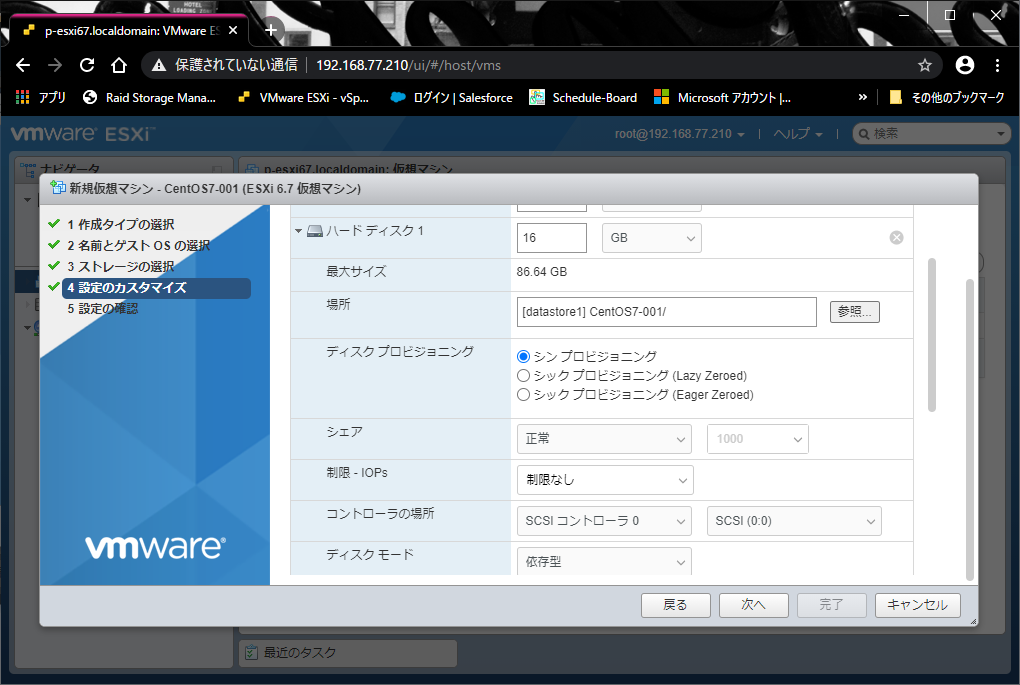This screenshot has width=1020, height=685.
Task: Open the ディスク モード dropdown showing 依存型
Action: click(x=604, y=561)
